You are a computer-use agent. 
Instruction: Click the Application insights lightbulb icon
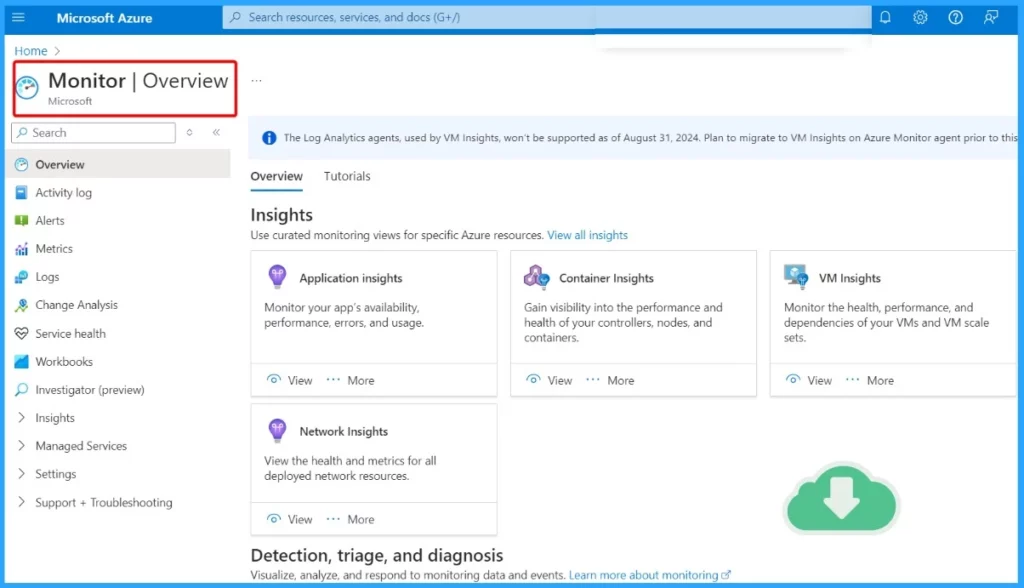[x=278, y=277]
